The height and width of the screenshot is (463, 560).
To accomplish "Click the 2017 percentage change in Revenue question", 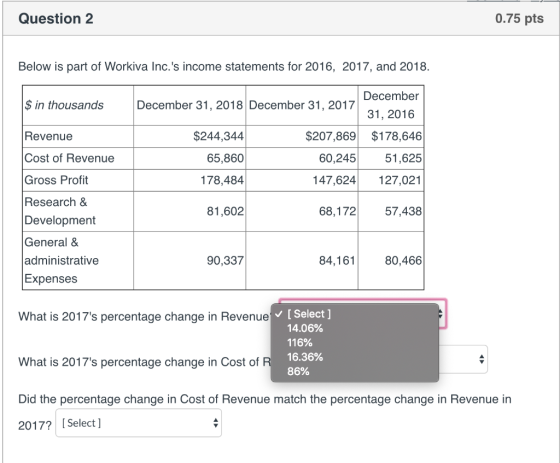I will [145, 317].
